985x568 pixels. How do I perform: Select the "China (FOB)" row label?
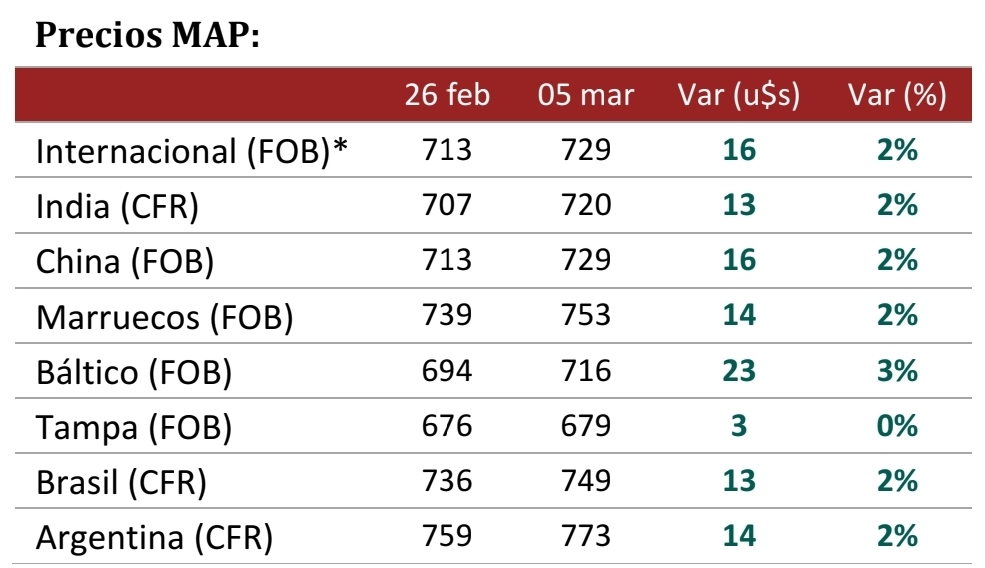point(125,262)
